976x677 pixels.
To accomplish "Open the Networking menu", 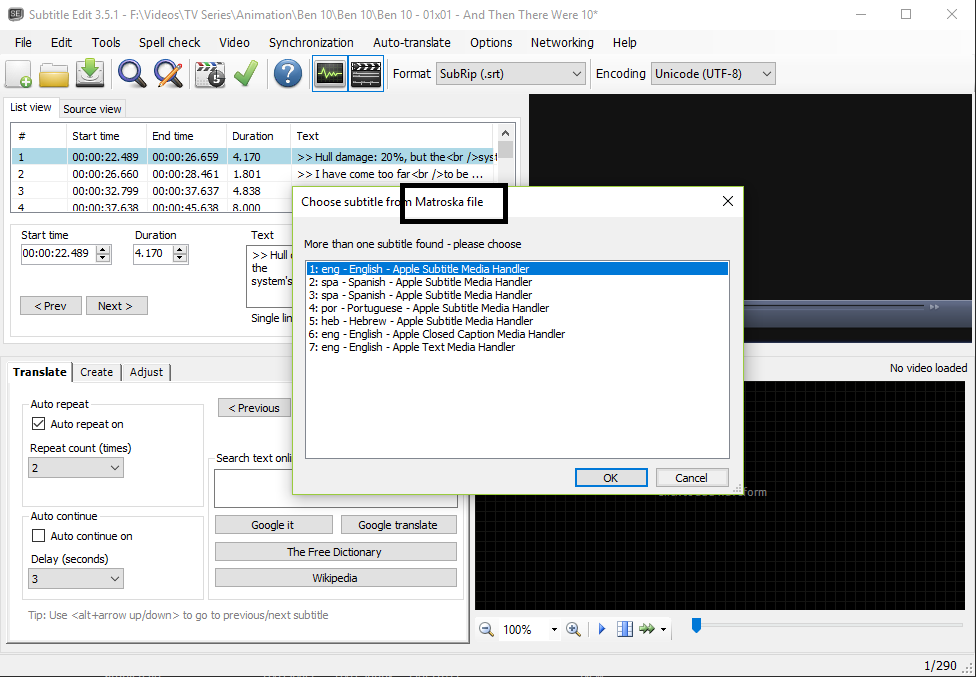I will (562, 42).
